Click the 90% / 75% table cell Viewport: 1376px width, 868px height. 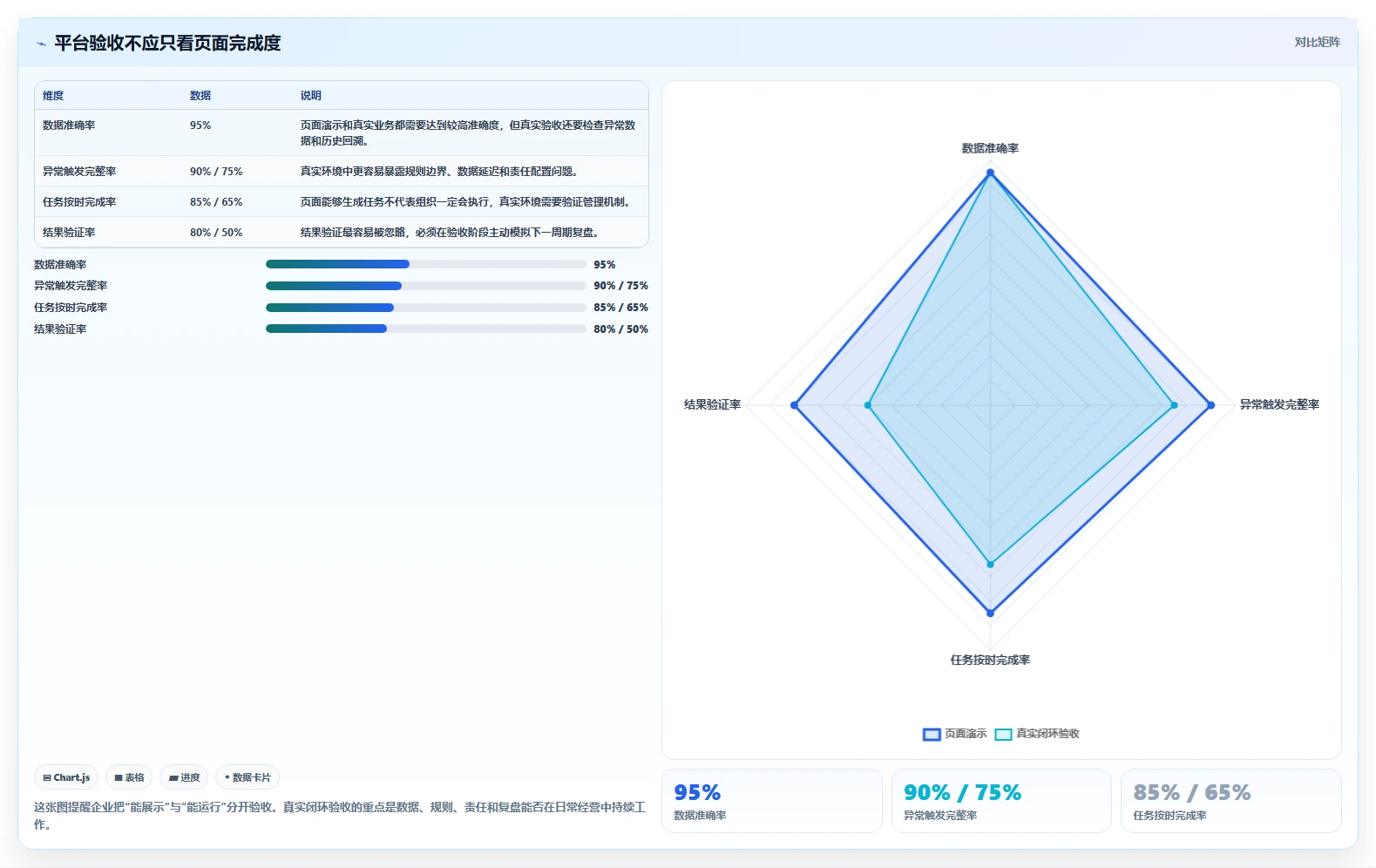[216, 172]
